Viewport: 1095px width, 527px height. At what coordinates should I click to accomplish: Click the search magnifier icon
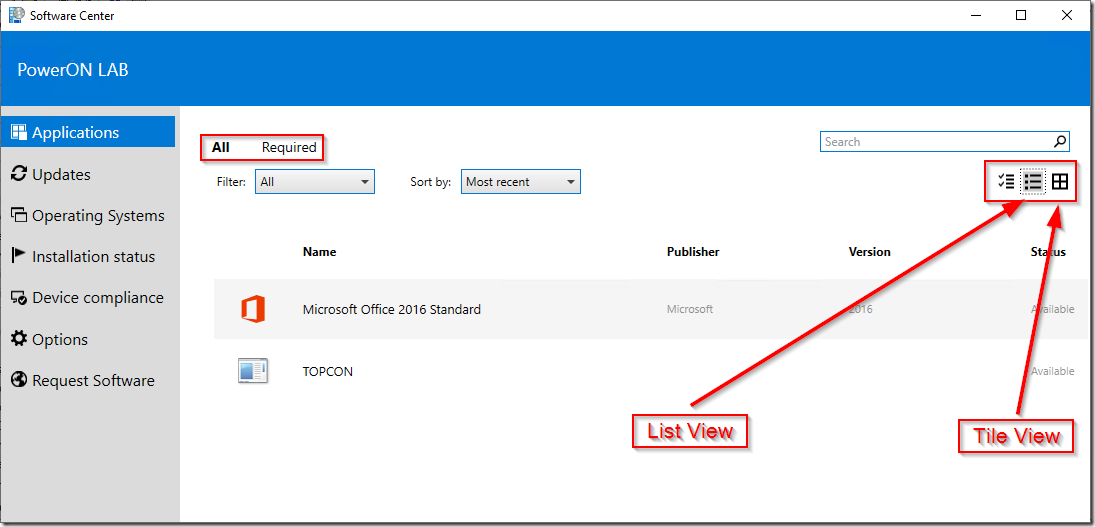pyautogui.click(x=1060, y=142)
